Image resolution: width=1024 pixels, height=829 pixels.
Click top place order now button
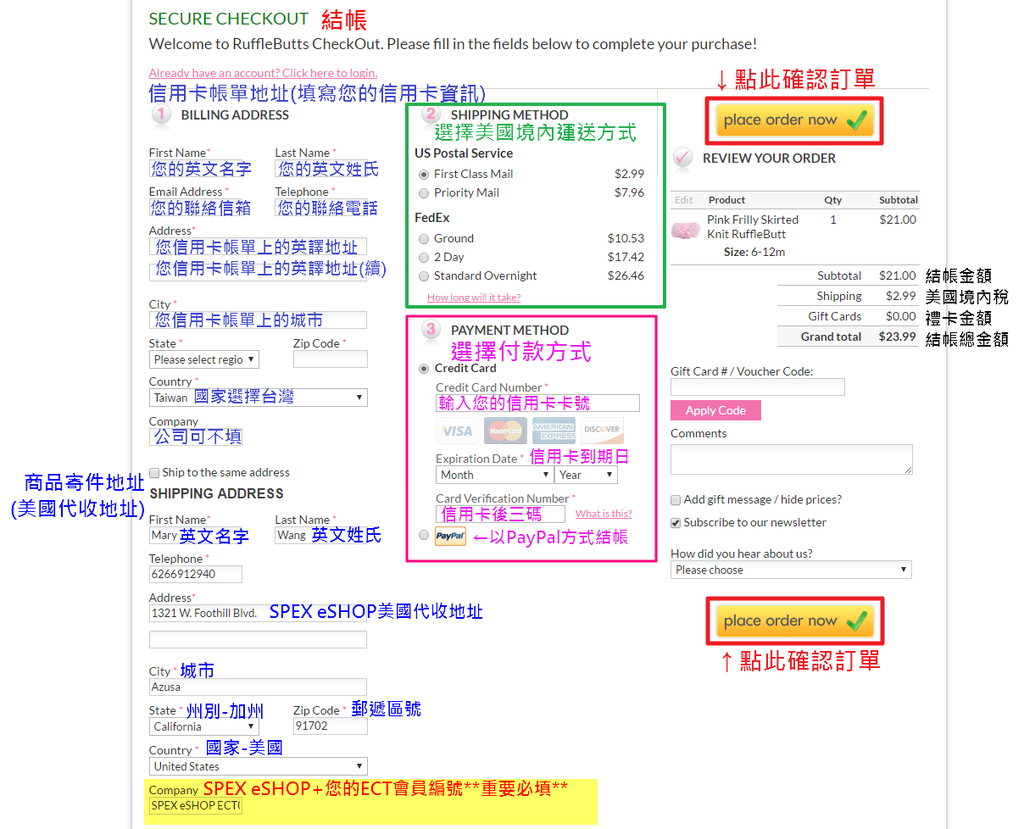click(x=794, y=121)
